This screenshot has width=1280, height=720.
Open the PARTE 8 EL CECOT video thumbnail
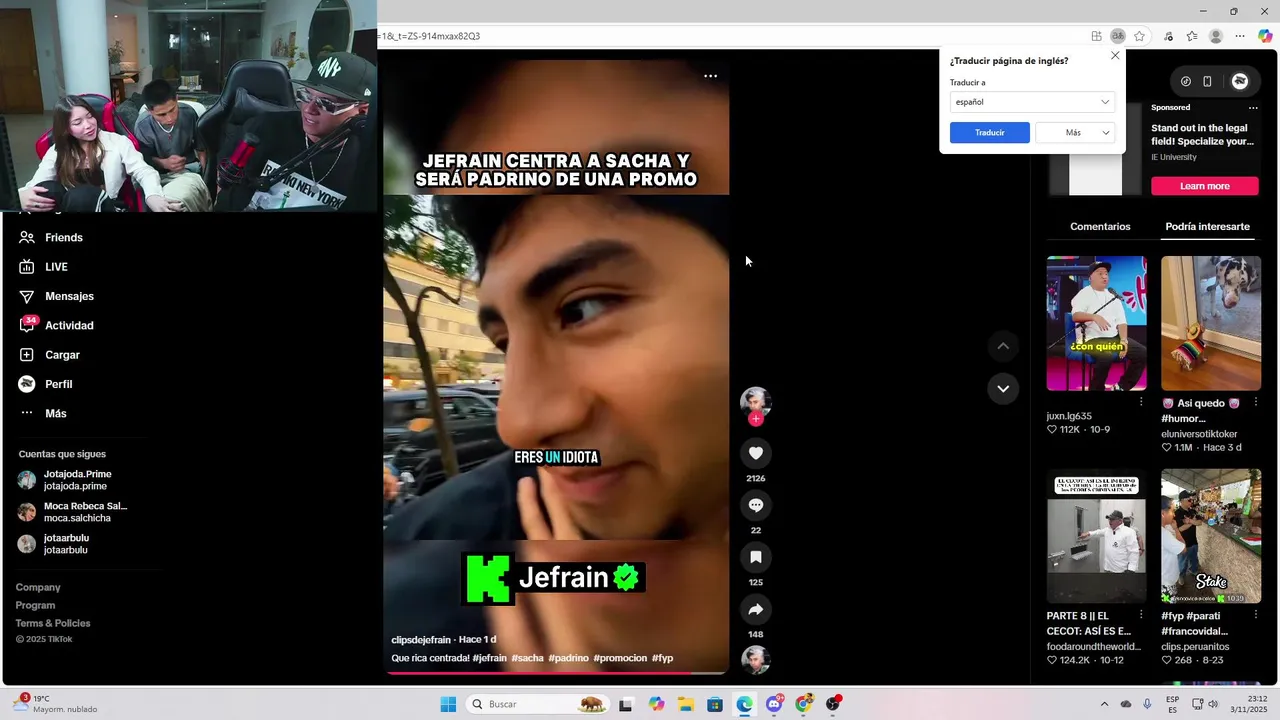pyautogui.click(x=1097, y=537)
